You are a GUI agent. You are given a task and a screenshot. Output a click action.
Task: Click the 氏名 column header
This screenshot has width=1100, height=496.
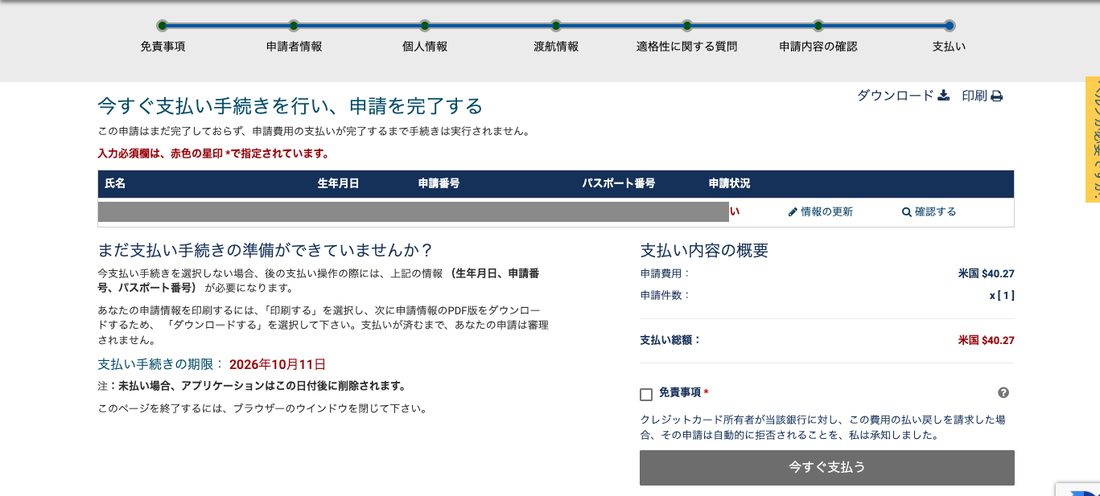coord(115,184)
